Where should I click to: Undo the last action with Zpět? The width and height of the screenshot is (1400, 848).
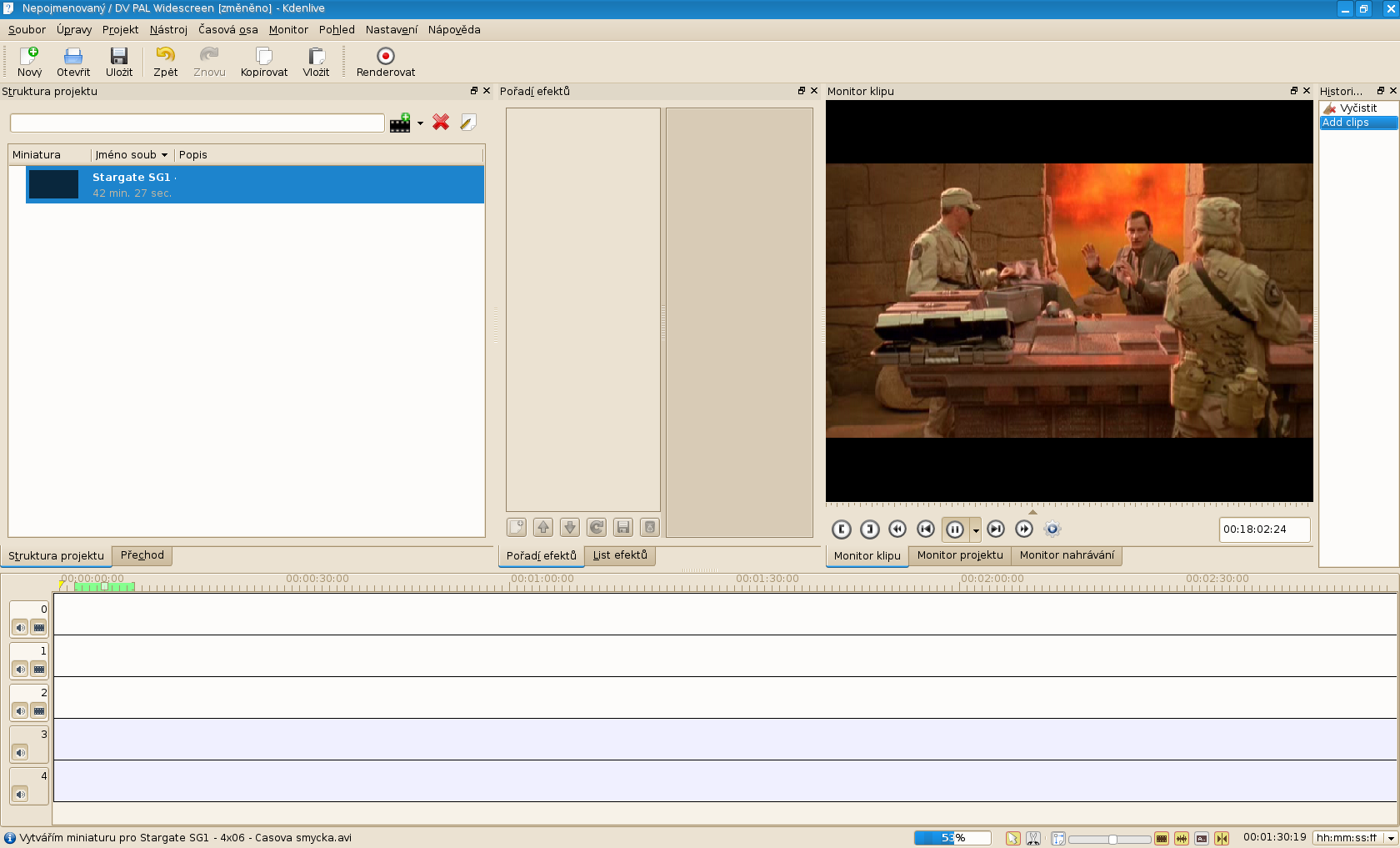point(165,63)
